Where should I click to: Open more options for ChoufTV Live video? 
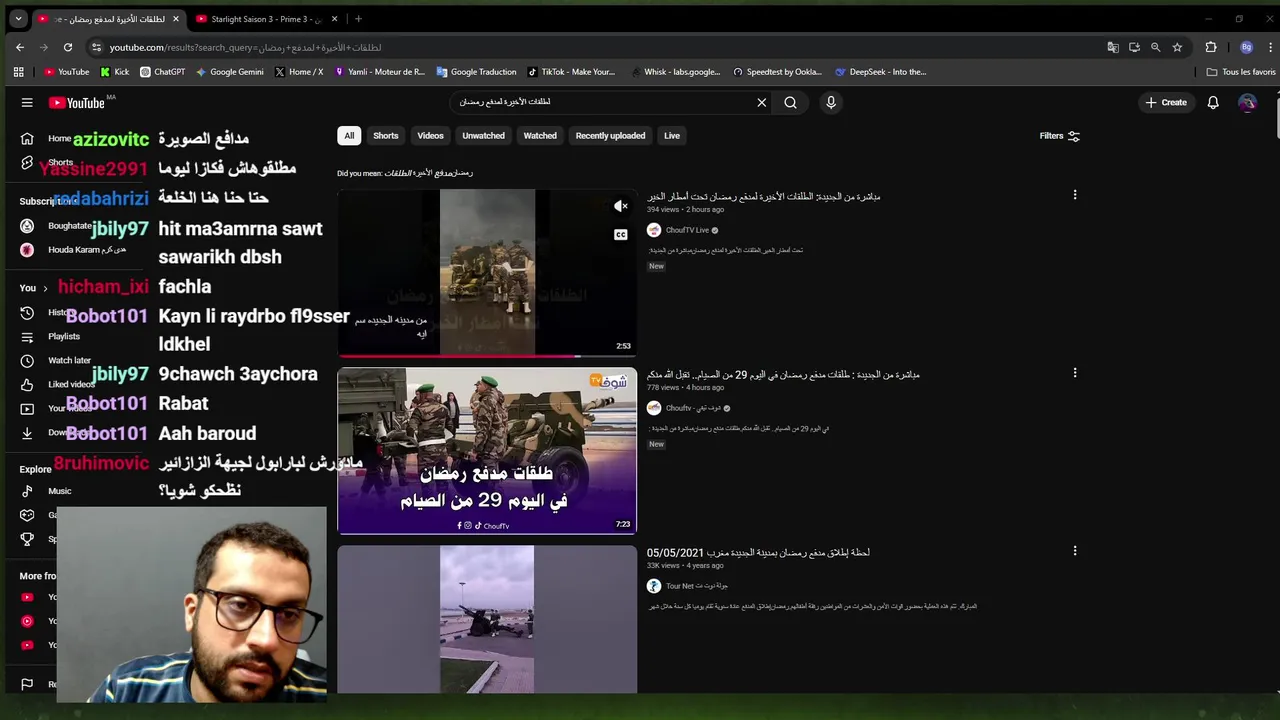pyautogui.click(x=1075, y=195)
